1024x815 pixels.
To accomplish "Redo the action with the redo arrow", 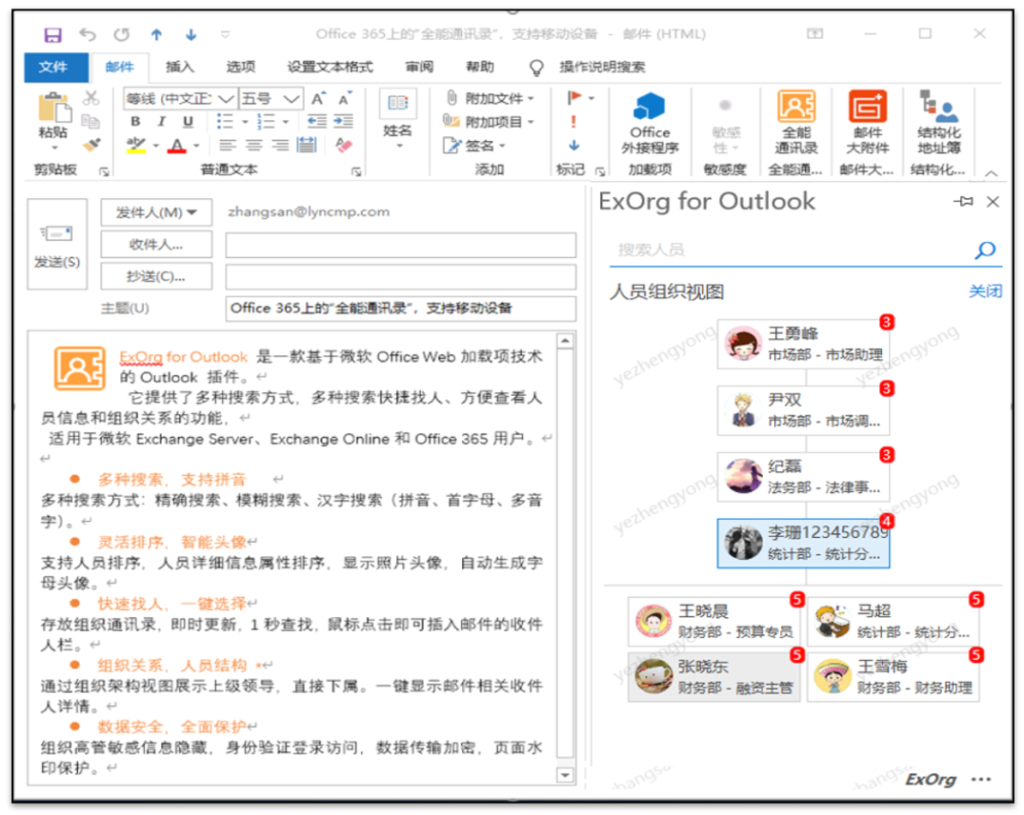I will coord(121,34).
